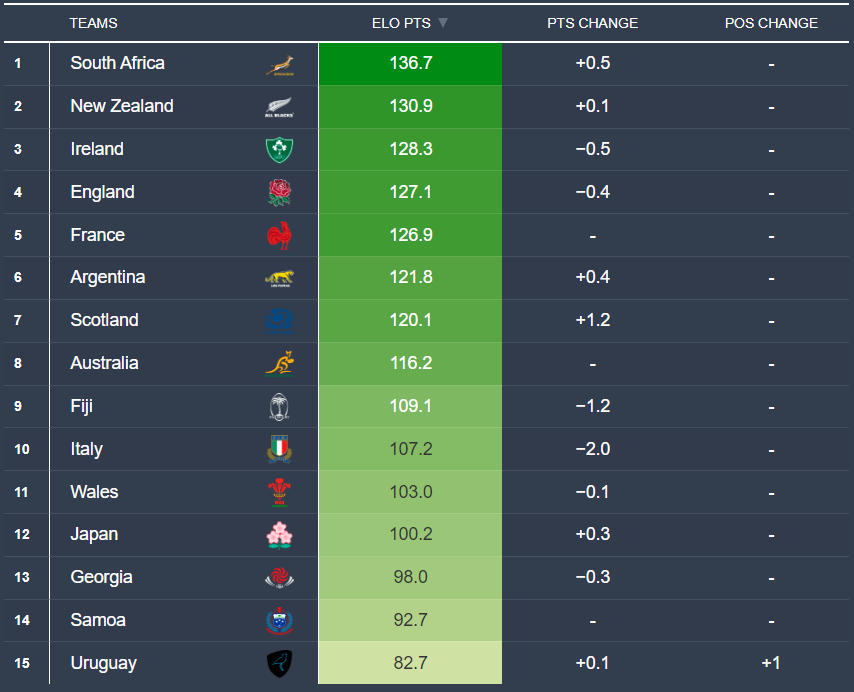Viewport: 854px width, 692px height.
Task: Click the sort arrow beside ELO PTS
Action: pos(443,23)
